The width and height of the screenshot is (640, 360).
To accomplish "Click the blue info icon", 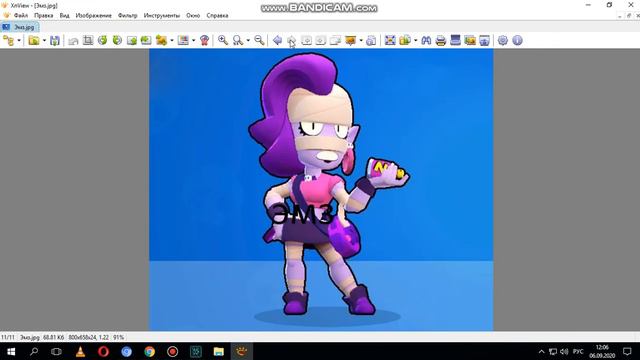I will (x=517, y=40).
